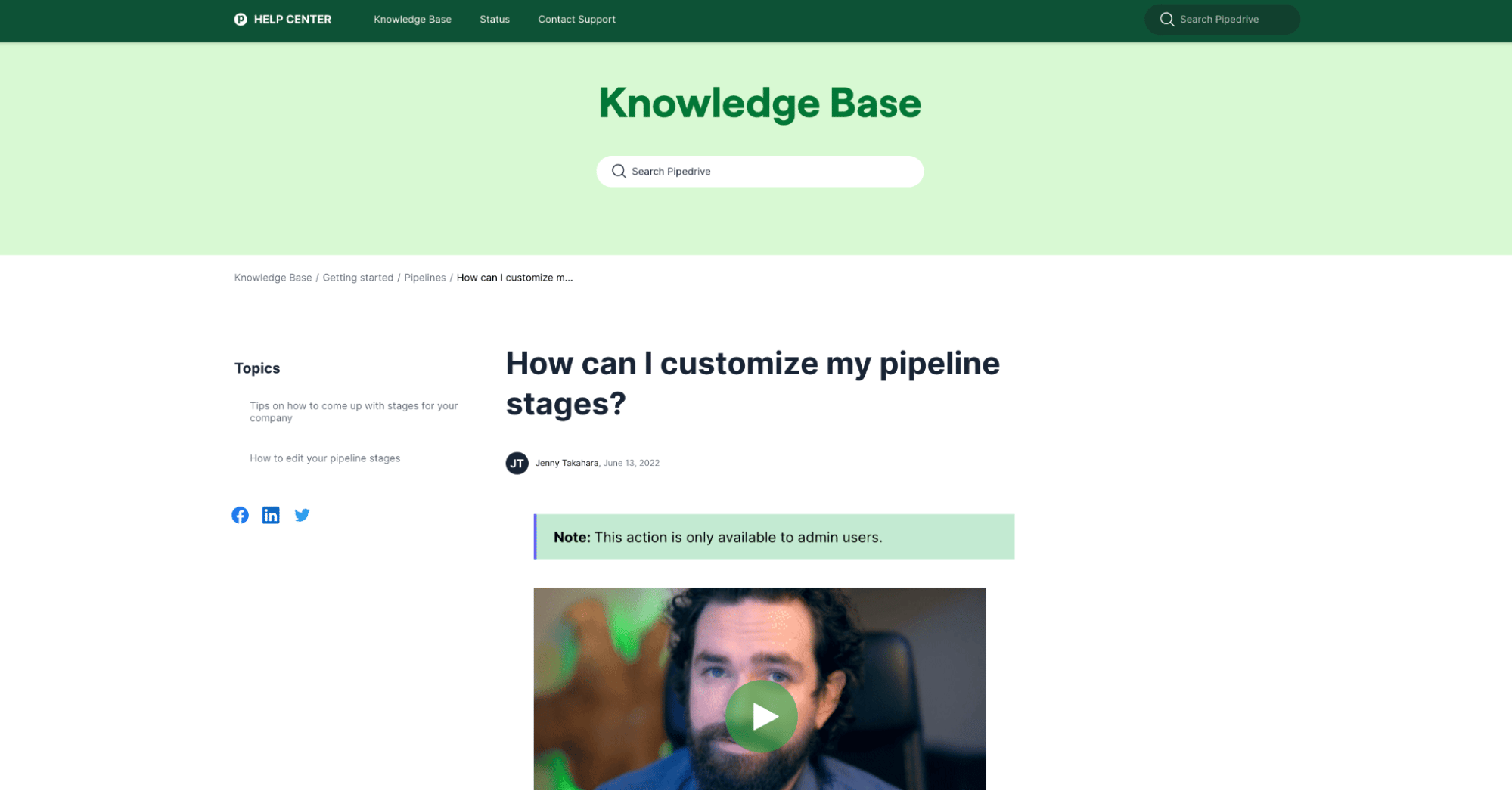
Task: Click the search magnifier inside the Knowledge Base search
Action: coord(619,171)
